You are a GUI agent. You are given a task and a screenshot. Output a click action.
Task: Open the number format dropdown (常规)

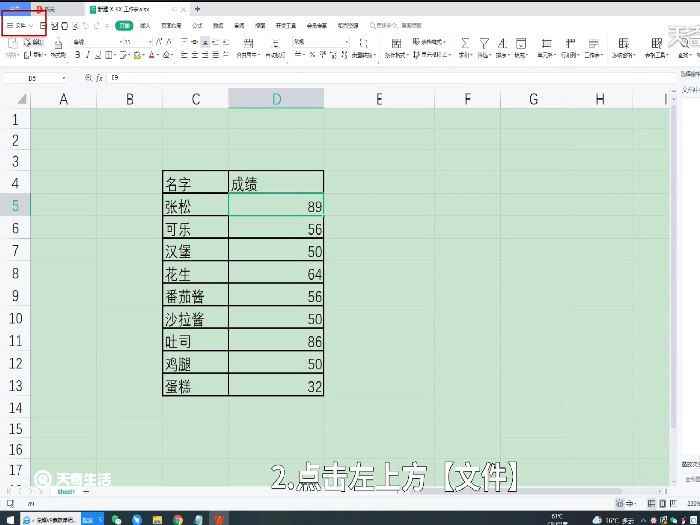click(x=321, y=42)
